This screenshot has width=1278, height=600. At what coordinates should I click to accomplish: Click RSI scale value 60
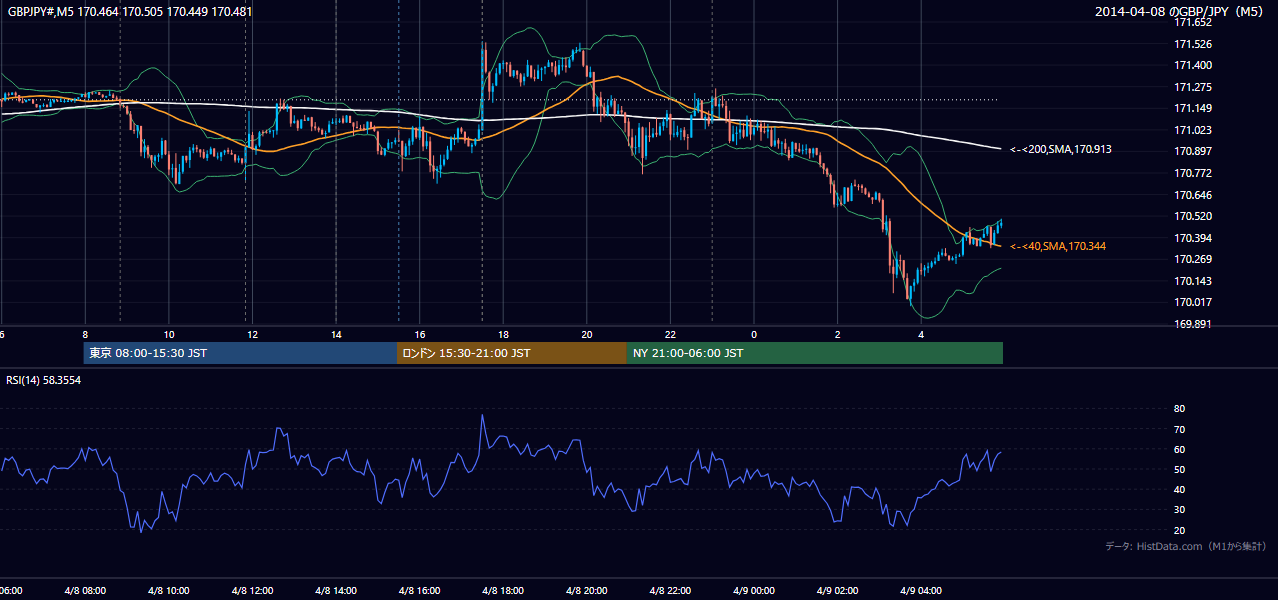coord(1179,449)
